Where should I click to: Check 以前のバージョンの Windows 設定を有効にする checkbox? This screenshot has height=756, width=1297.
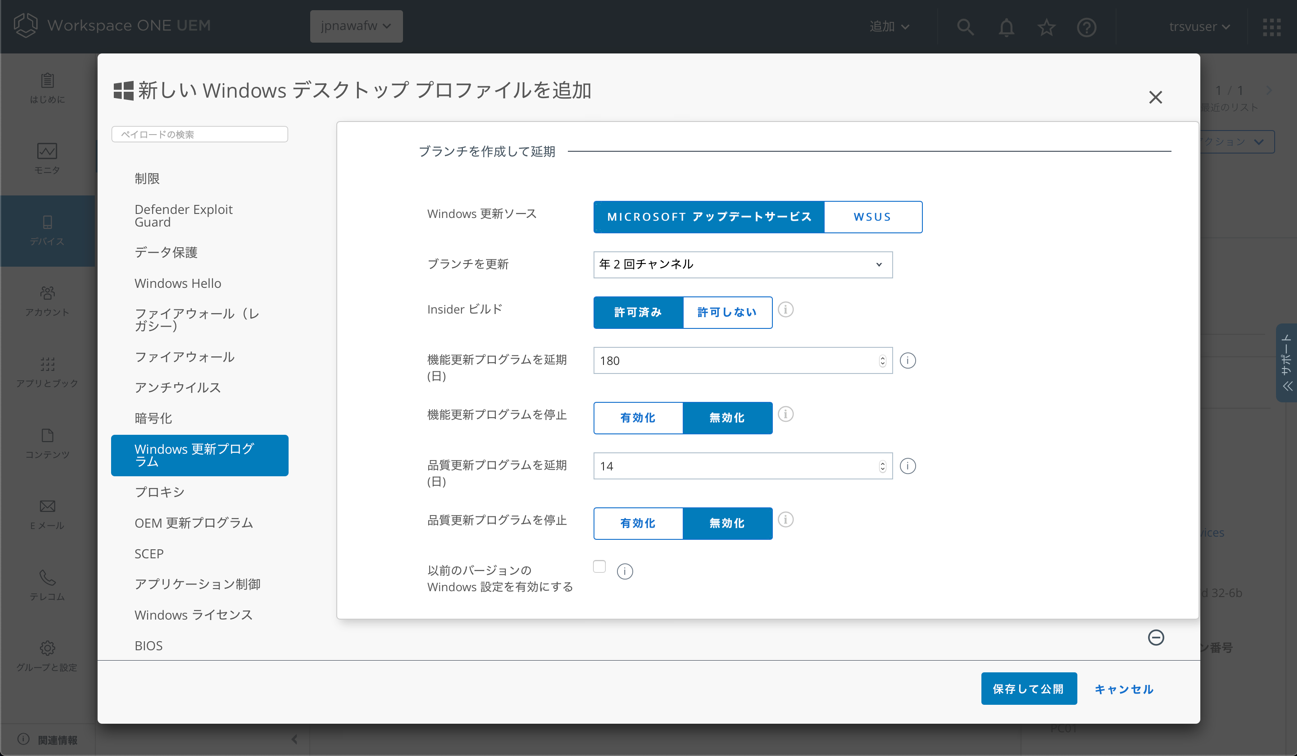pos(599,567)
